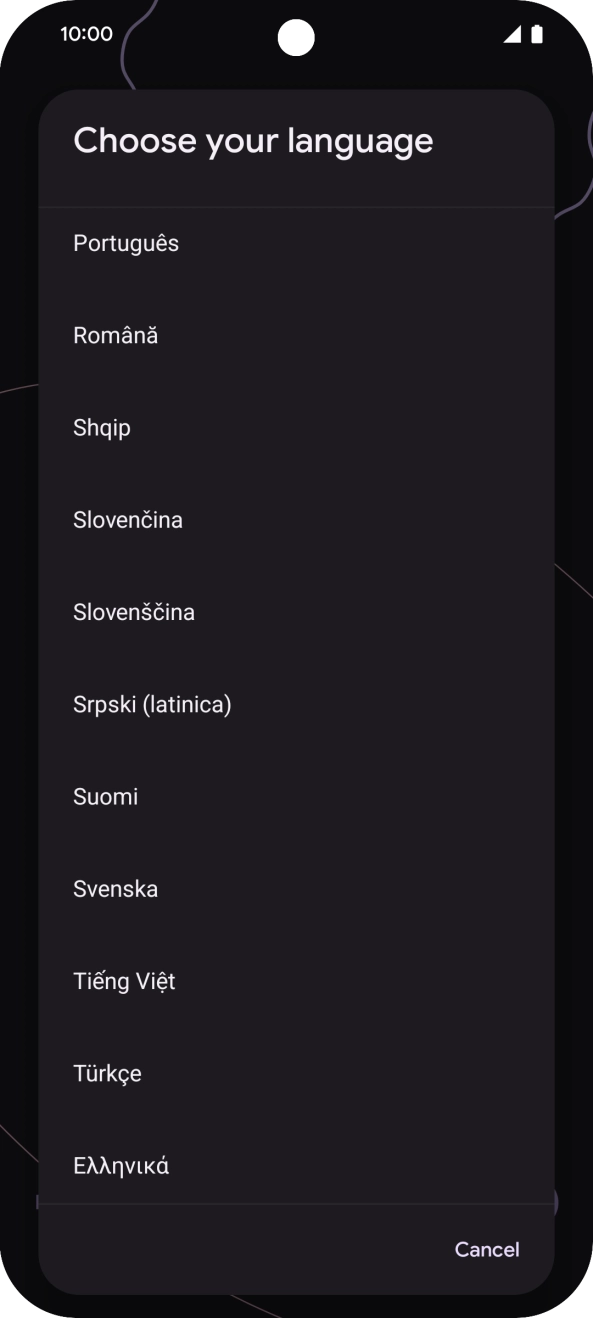
Task: Tap the Suomi language option
Action: click(296, 796)
